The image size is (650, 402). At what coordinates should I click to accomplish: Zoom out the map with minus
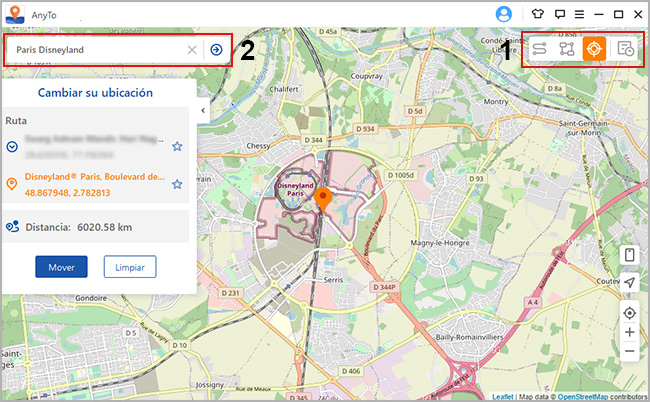pyautogui.click(x=629, y=351)
